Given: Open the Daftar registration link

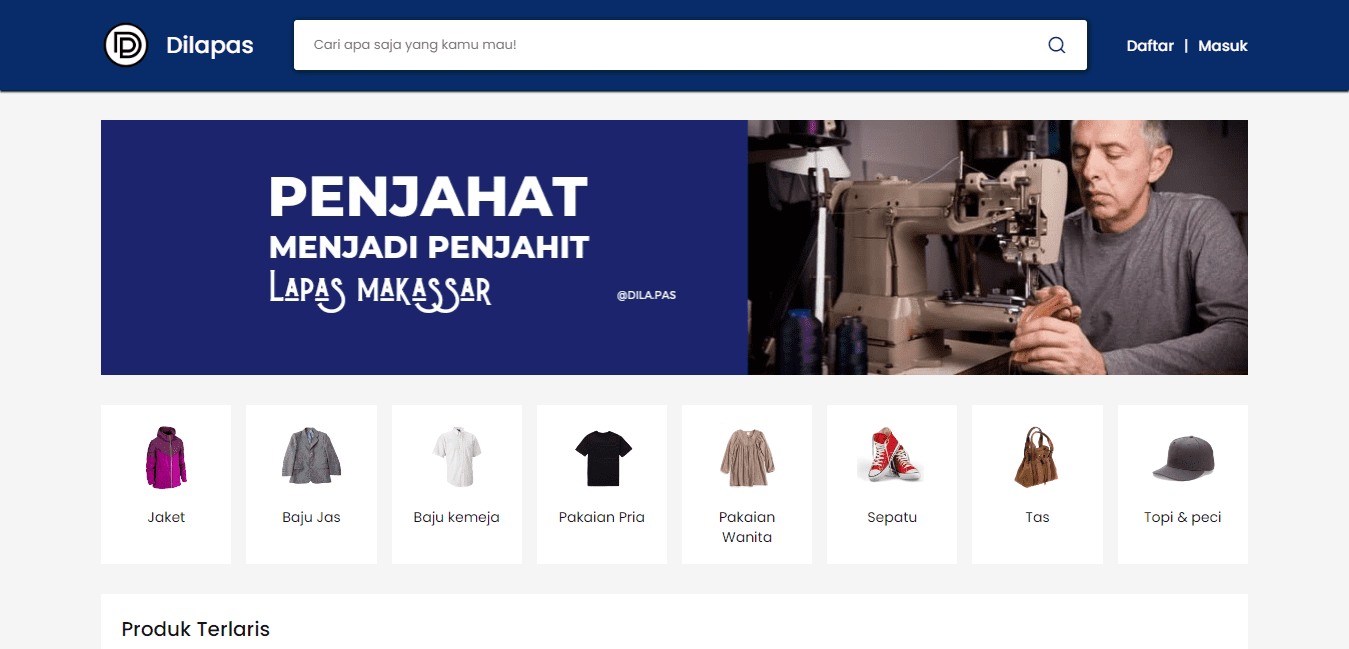Looking at the screenshot, I should (1150, 46).
